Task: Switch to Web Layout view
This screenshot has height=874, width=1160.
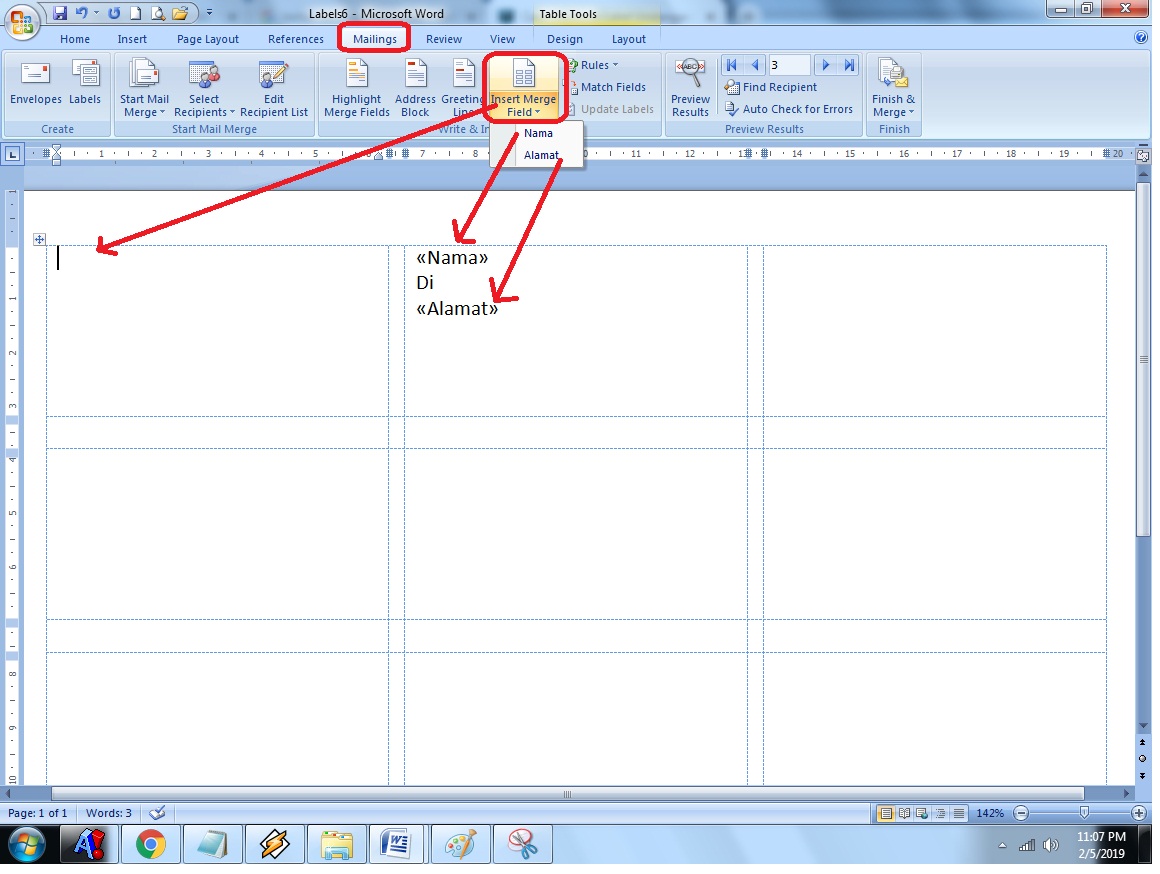Action: point(922,813)
